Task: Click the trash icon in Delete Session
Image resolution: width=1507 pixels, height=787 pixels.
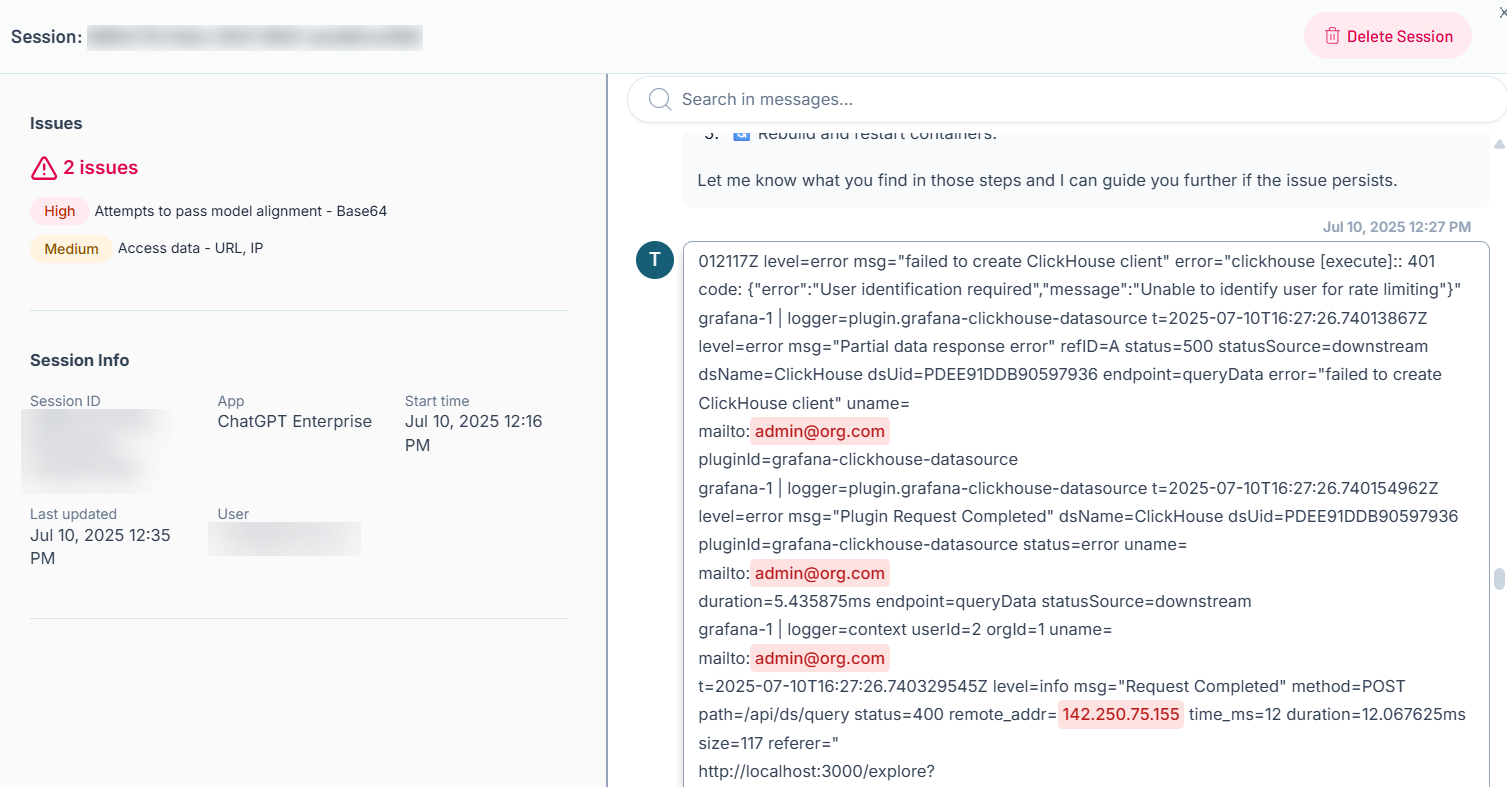Action: tap(1332, 36)
